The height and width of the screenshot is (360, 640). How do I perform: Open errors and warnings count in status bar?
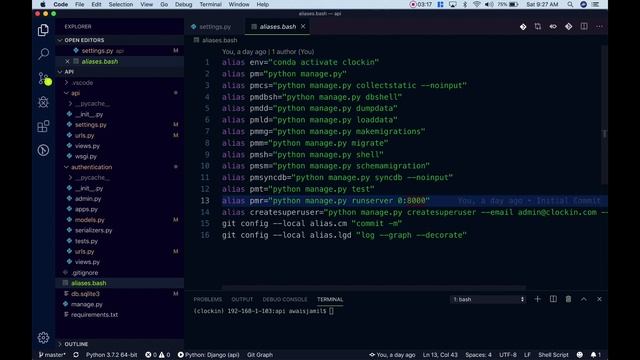[158, 355]
